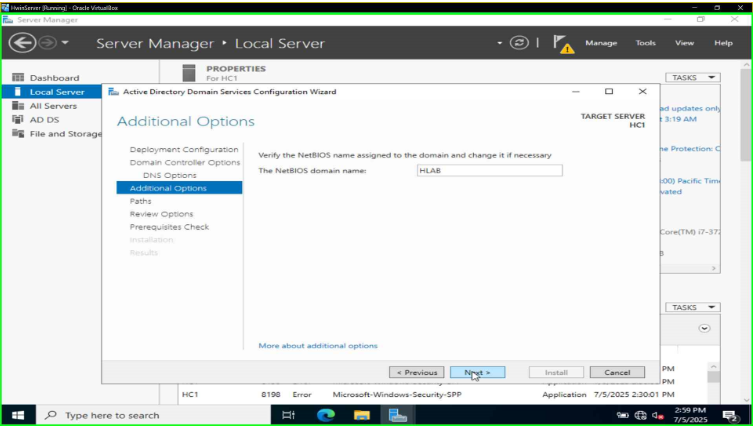Go to the Domain Controller Options step
753x427 pixels.
click(184, 162)
